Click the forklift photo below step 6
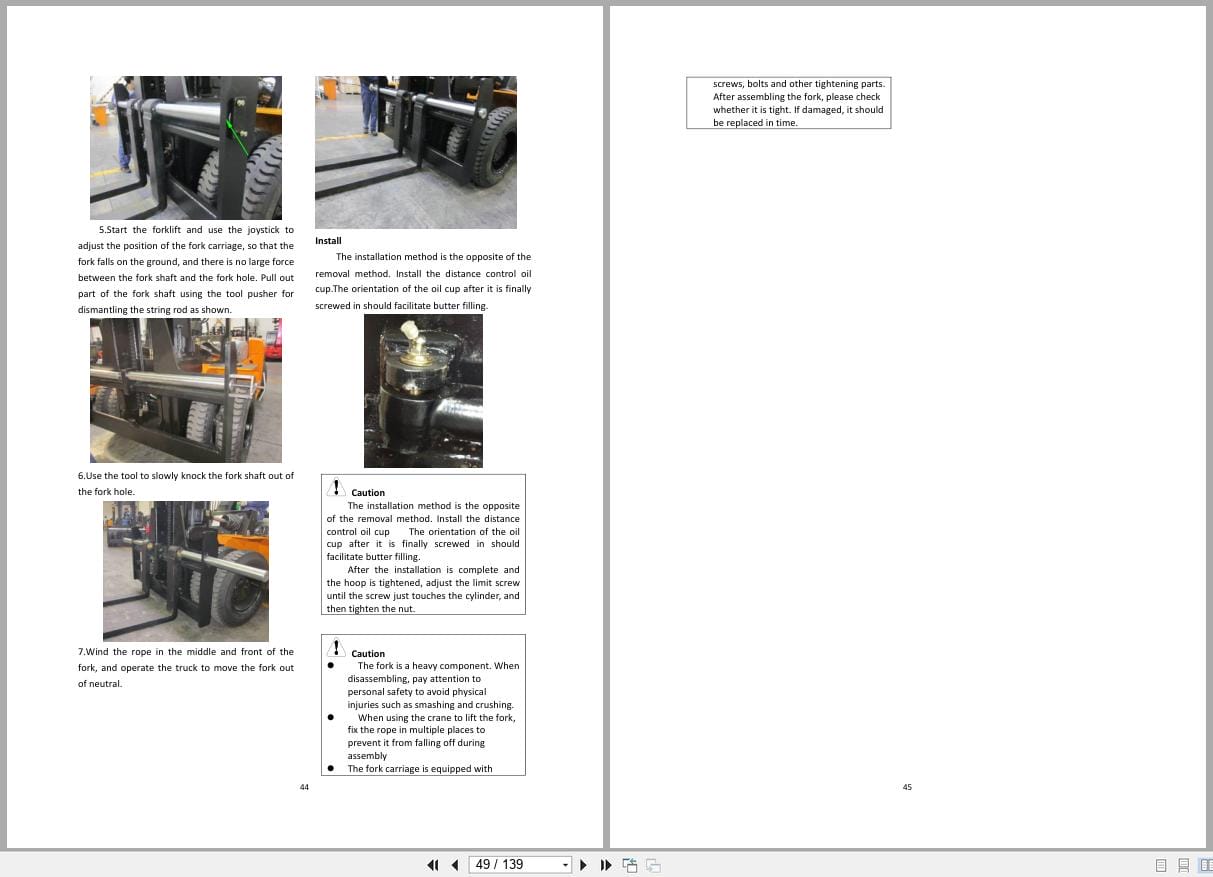This screenshot has width=1213, height=877. [186, 570]
